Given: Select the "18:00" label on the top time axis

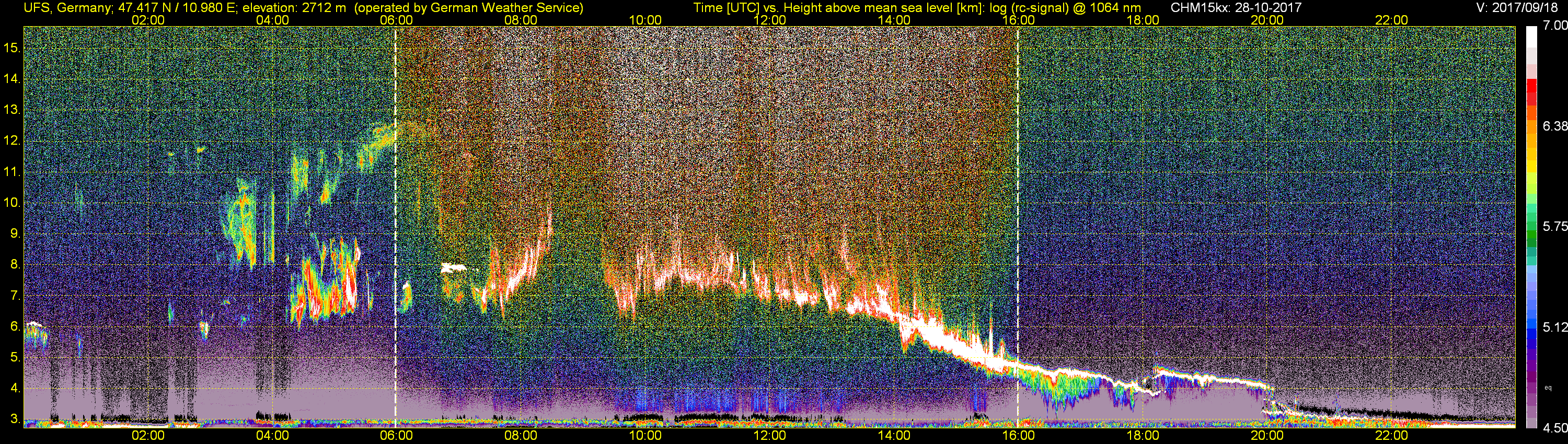Looking at the screenshot, I should pyautogui.click(x=1143, y=19).
